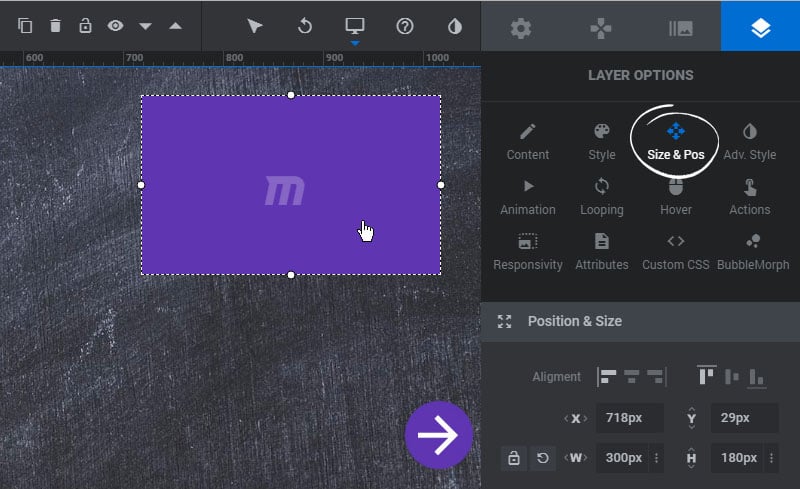
Task: Select the pointer selection tool
Action: tap(255, 26)
